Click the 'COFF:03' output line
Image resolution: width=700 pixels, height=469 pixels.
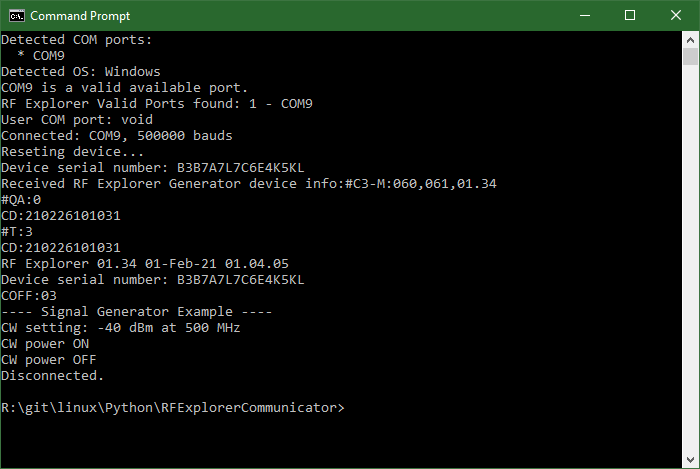[x=29, y=296]
